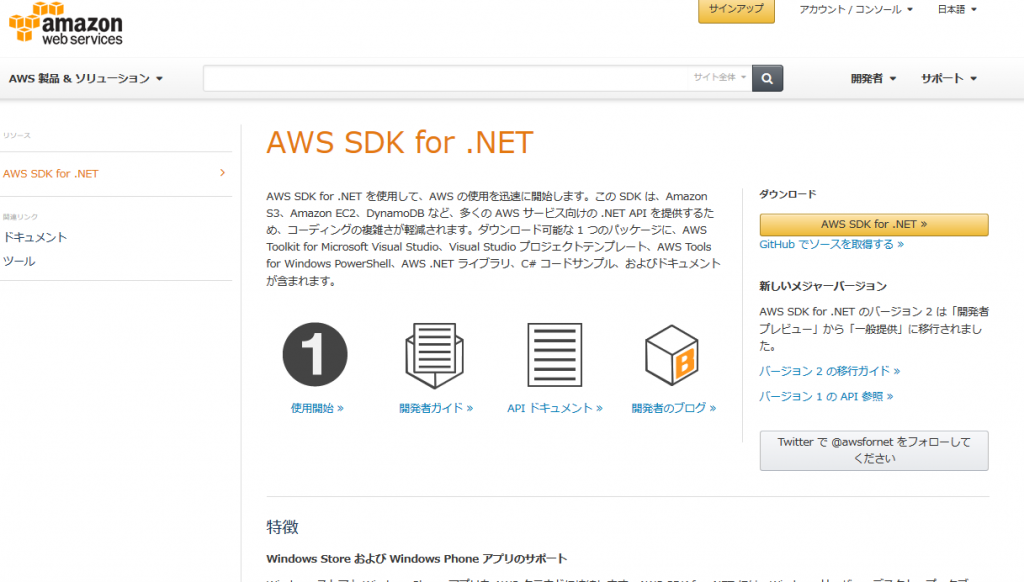Download via AWS SDK for .NET button
The image size is (1024, 582).
click(x=874, y=224)
